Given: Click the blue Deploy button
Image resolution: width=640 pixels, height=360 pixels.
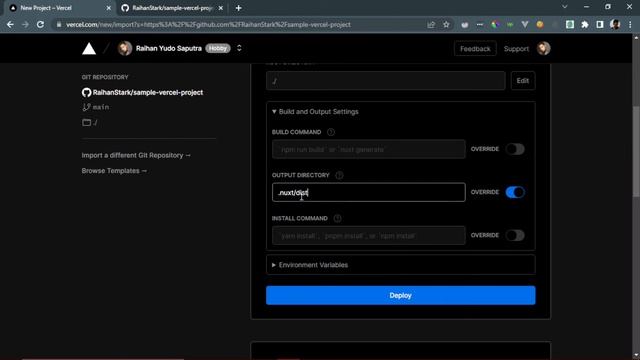Looking at the screenshot, I should coord(400,295).
